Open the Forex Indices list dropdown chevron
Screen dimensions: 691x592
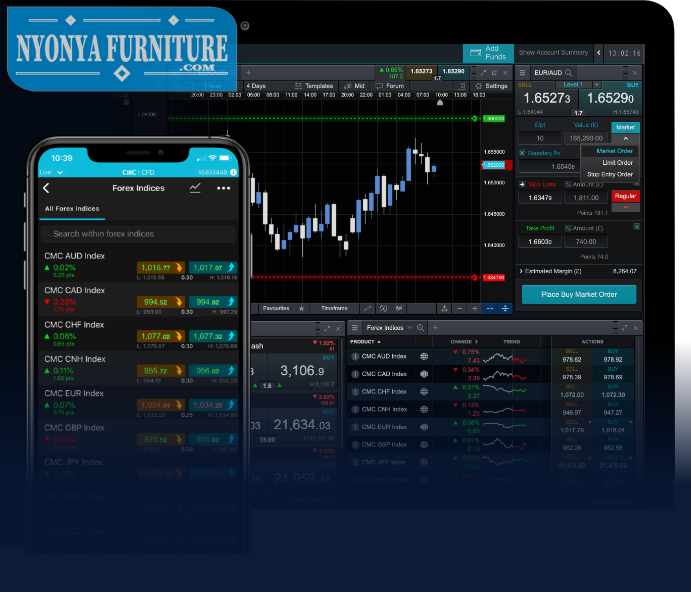tap(409, 328)
